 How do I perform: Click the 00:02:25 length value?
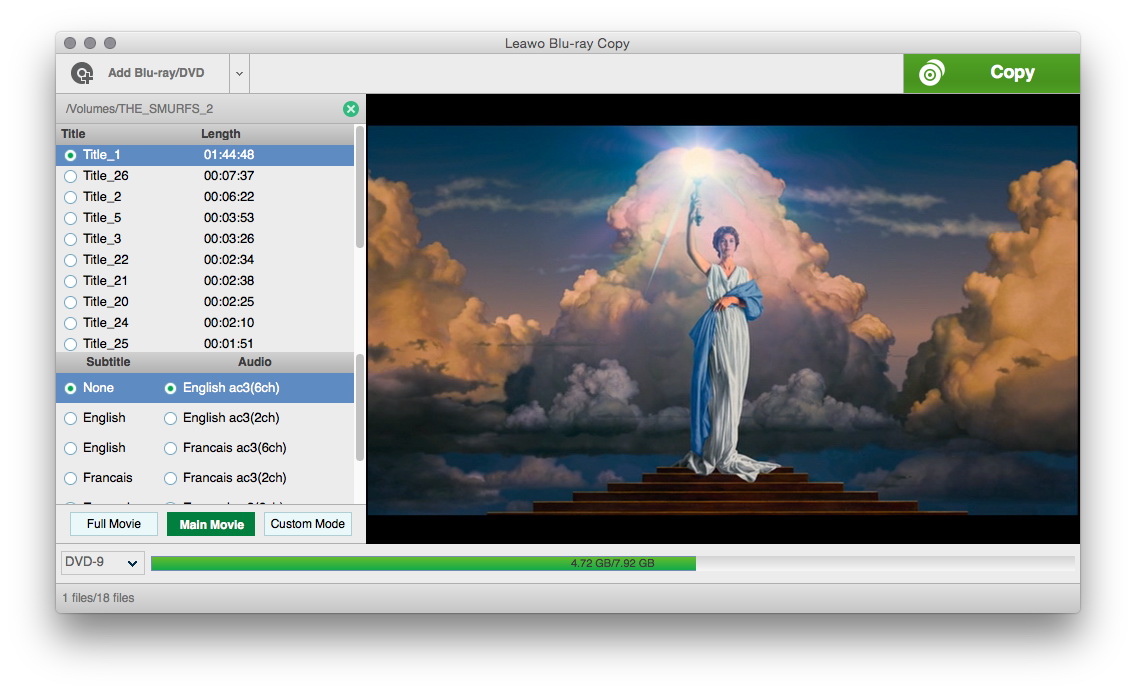pos(228,302)
